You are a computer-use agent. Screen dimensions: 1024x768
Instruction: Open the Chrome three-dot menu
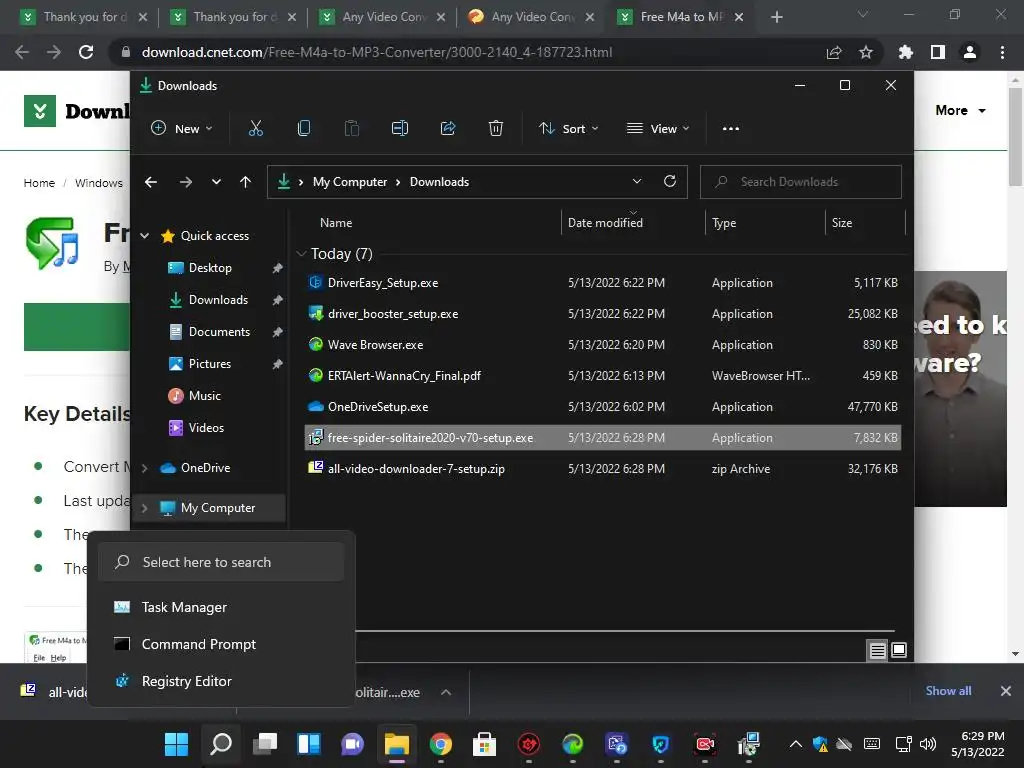[x=1002, y=52]
